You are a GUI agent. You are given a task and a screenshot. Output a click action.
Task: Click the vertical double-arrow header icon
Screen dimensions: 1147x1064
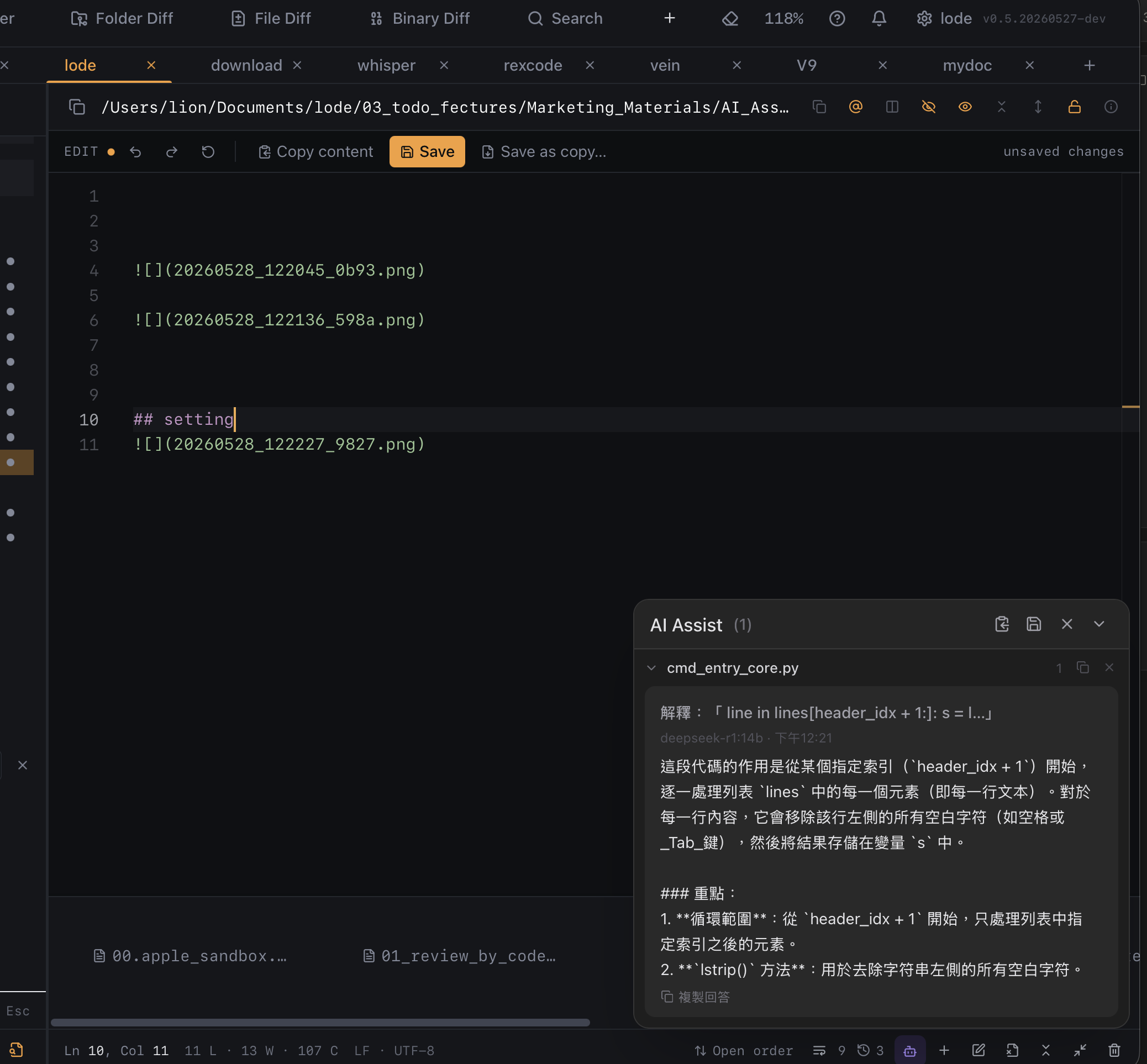coord(1038,107)
